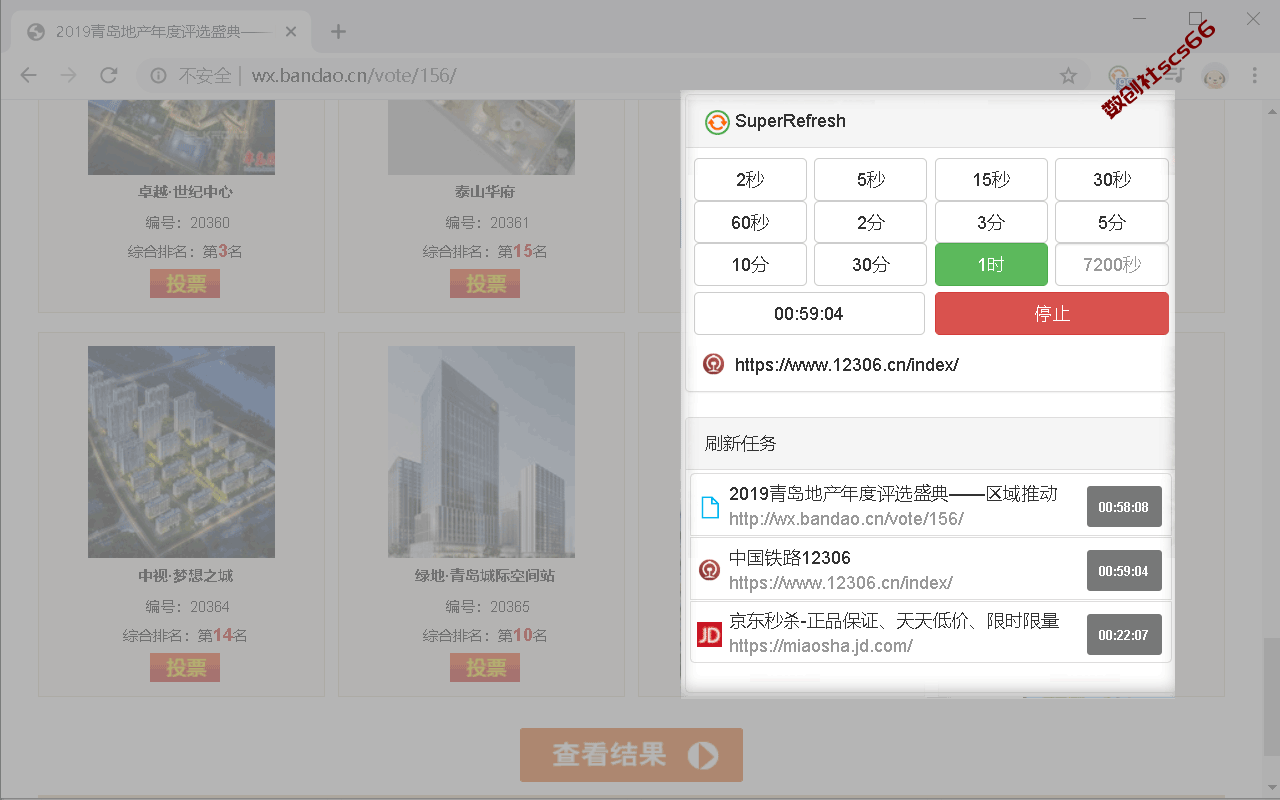Click the 绿地·青岛城际空间站 title text
The image size is (1280, 800).
click(x=485, y=576)
